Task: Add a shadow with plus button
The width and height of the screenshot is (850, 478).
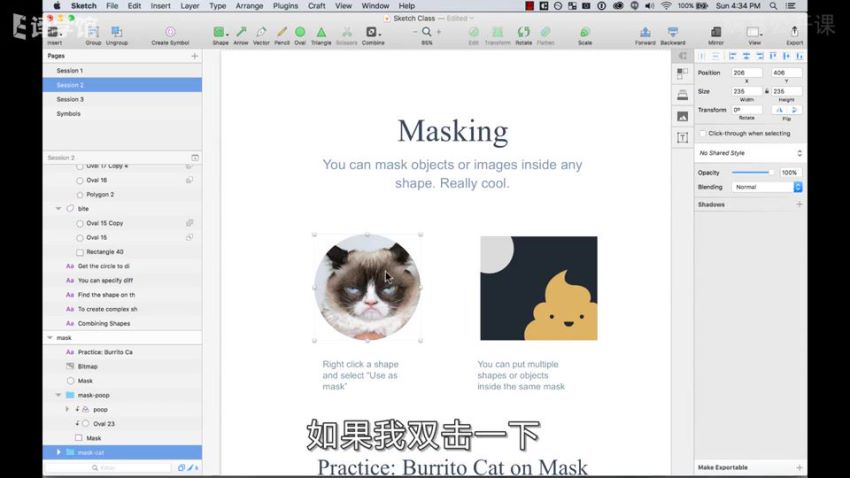Action: (x=799, y=204)
